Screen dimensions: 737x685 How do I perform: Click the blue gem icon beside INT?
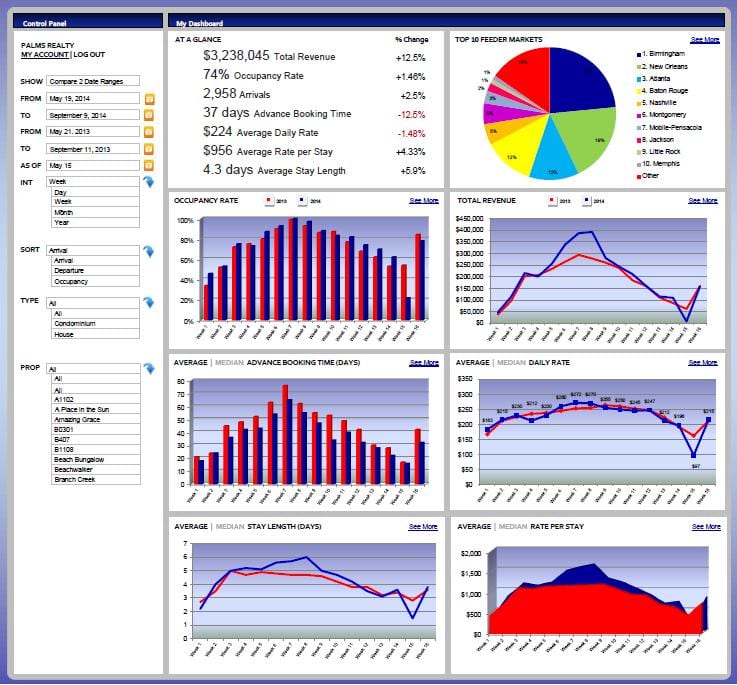[x=149, y=182]
